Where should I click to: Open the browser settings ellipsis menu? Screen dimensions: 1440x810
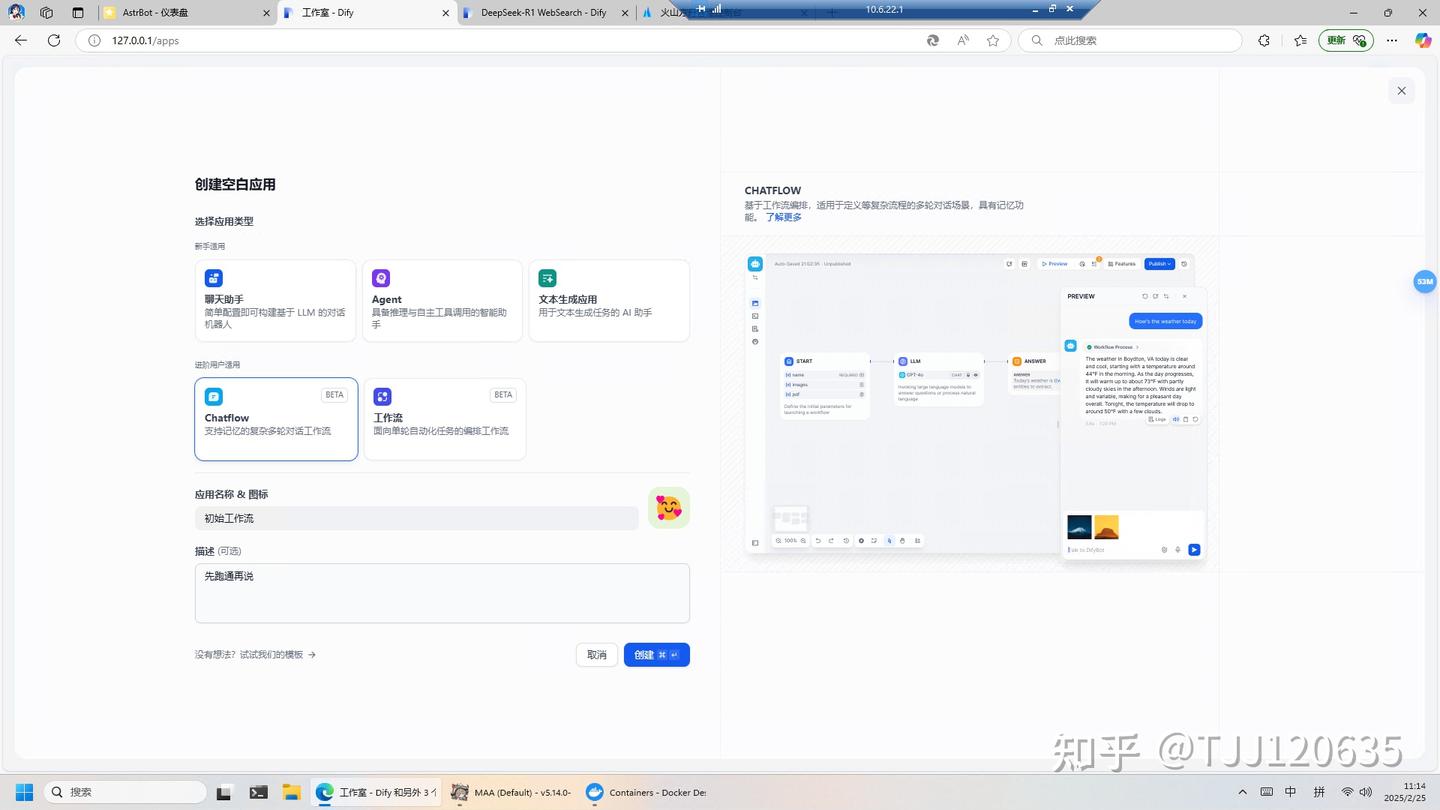point(1392,40)
